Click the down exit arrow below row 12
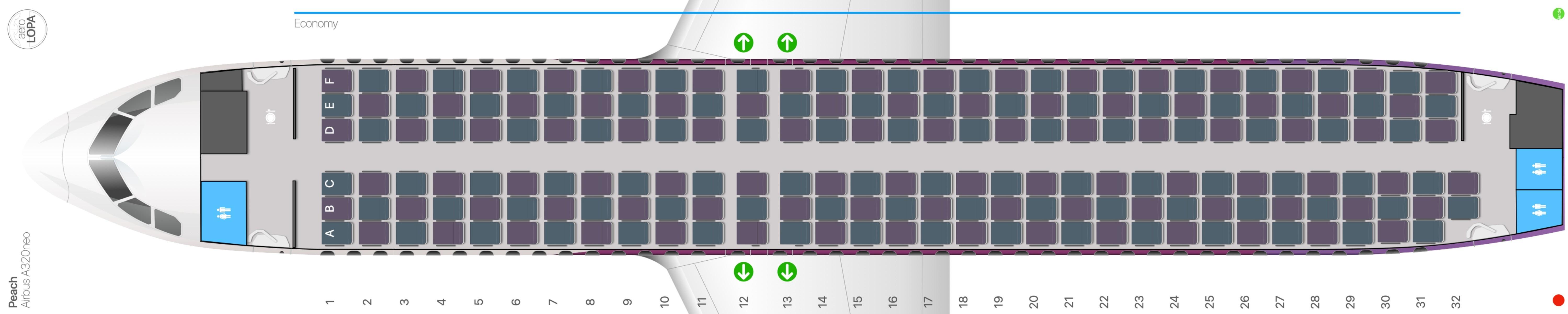 point(743,271)
